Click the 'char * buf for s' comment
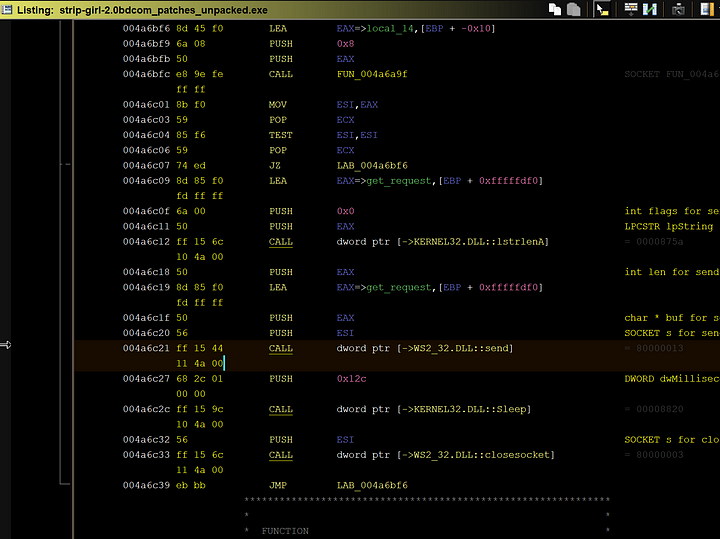The height and width of the screenshot is (539, 720). pyautogui.click(x=672, y=318)
